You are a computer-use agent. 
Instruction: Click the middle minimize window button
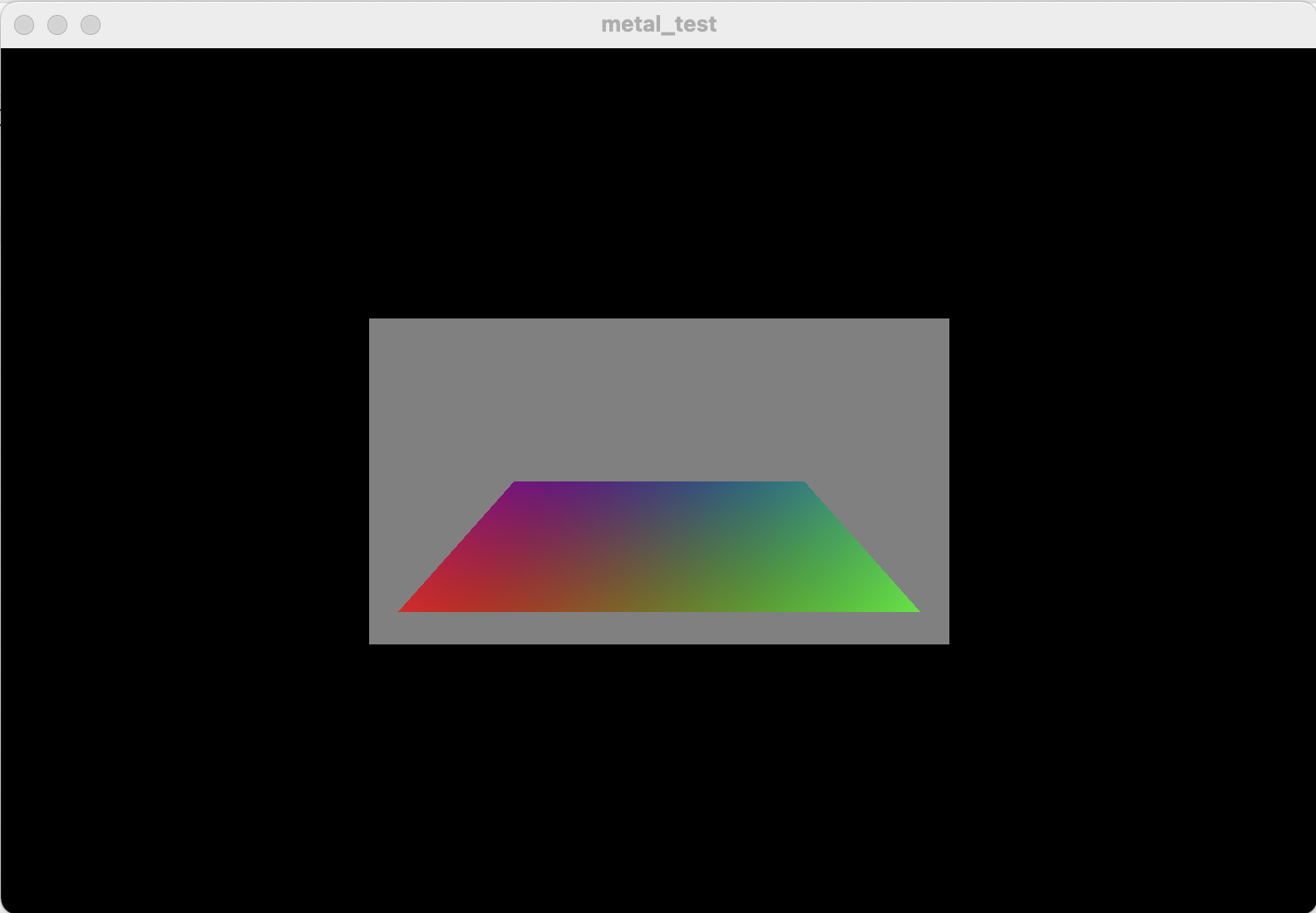(57, 25)
